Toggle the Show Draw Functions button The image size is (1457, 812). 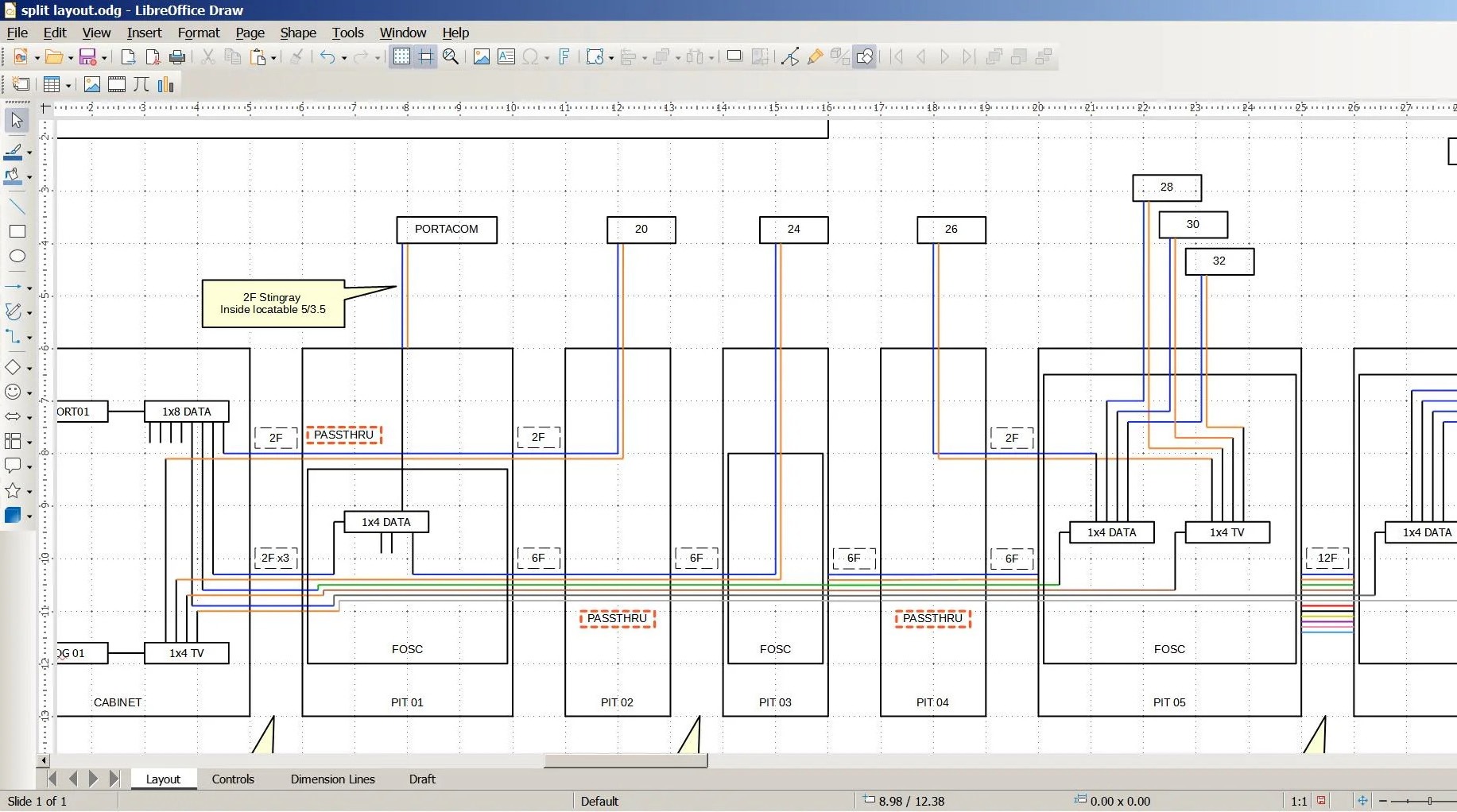click(x=865, y=57)
